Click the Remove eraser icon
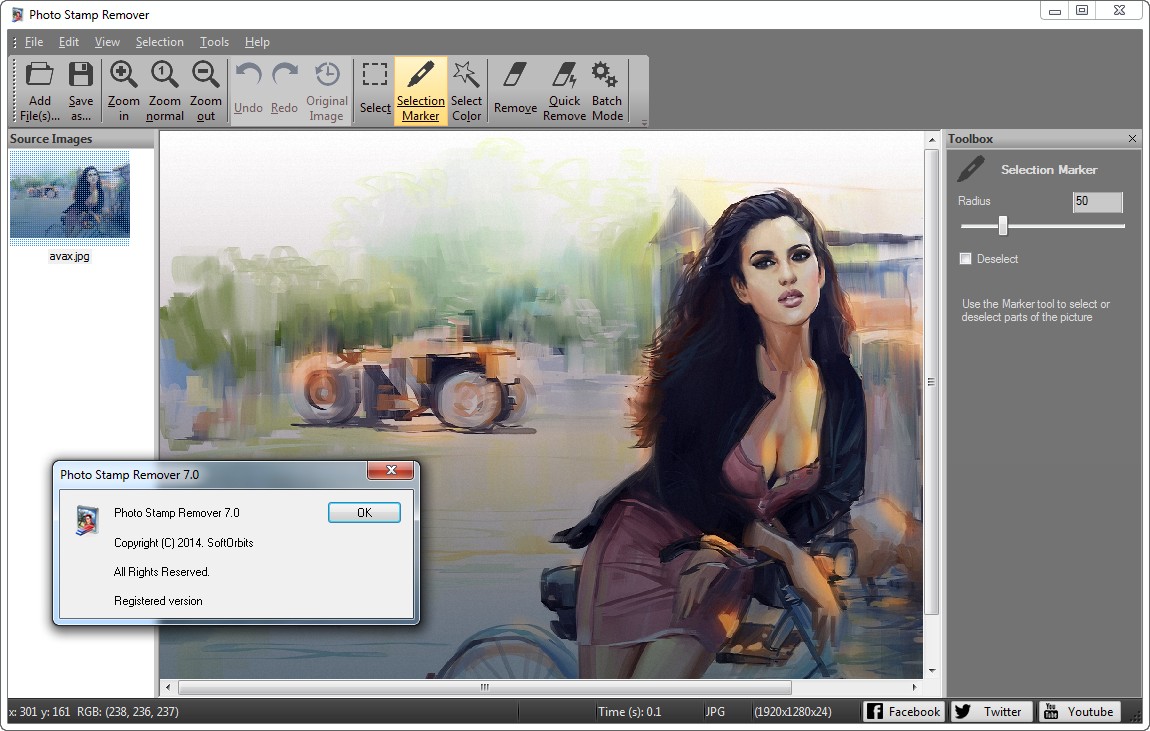 (x=515, y=75)
